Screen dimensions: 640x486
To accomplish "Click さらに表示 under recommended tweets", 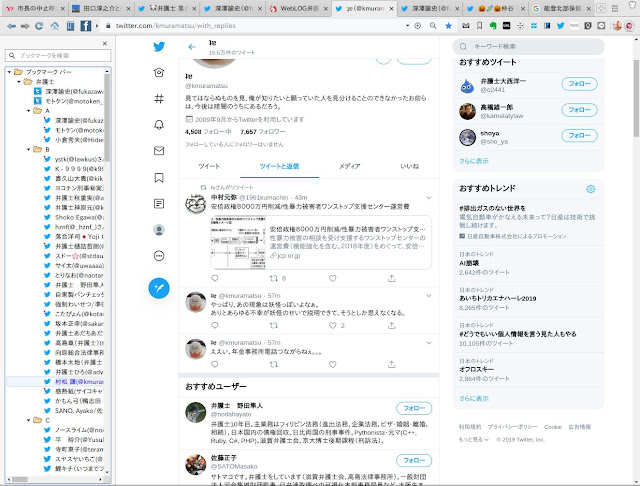I will click(473, 161).
